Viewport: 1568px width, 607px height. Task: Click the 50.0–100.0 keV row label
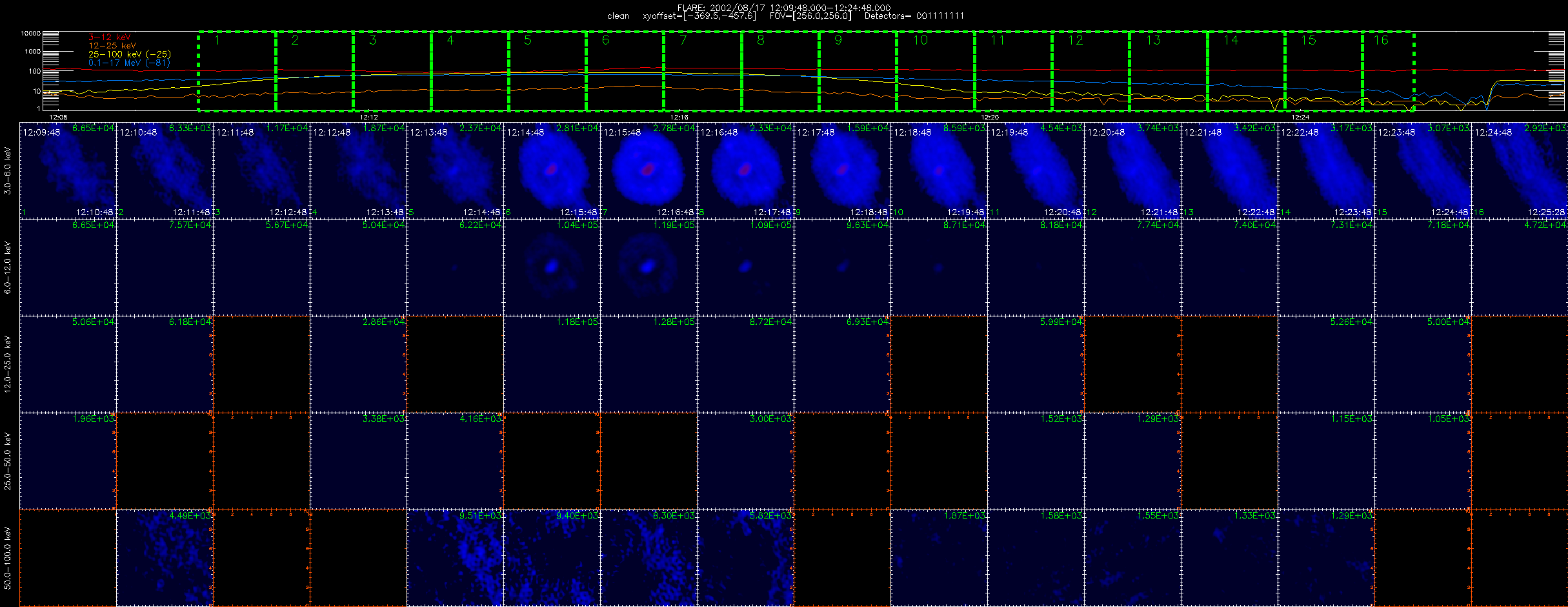point(8,558)
